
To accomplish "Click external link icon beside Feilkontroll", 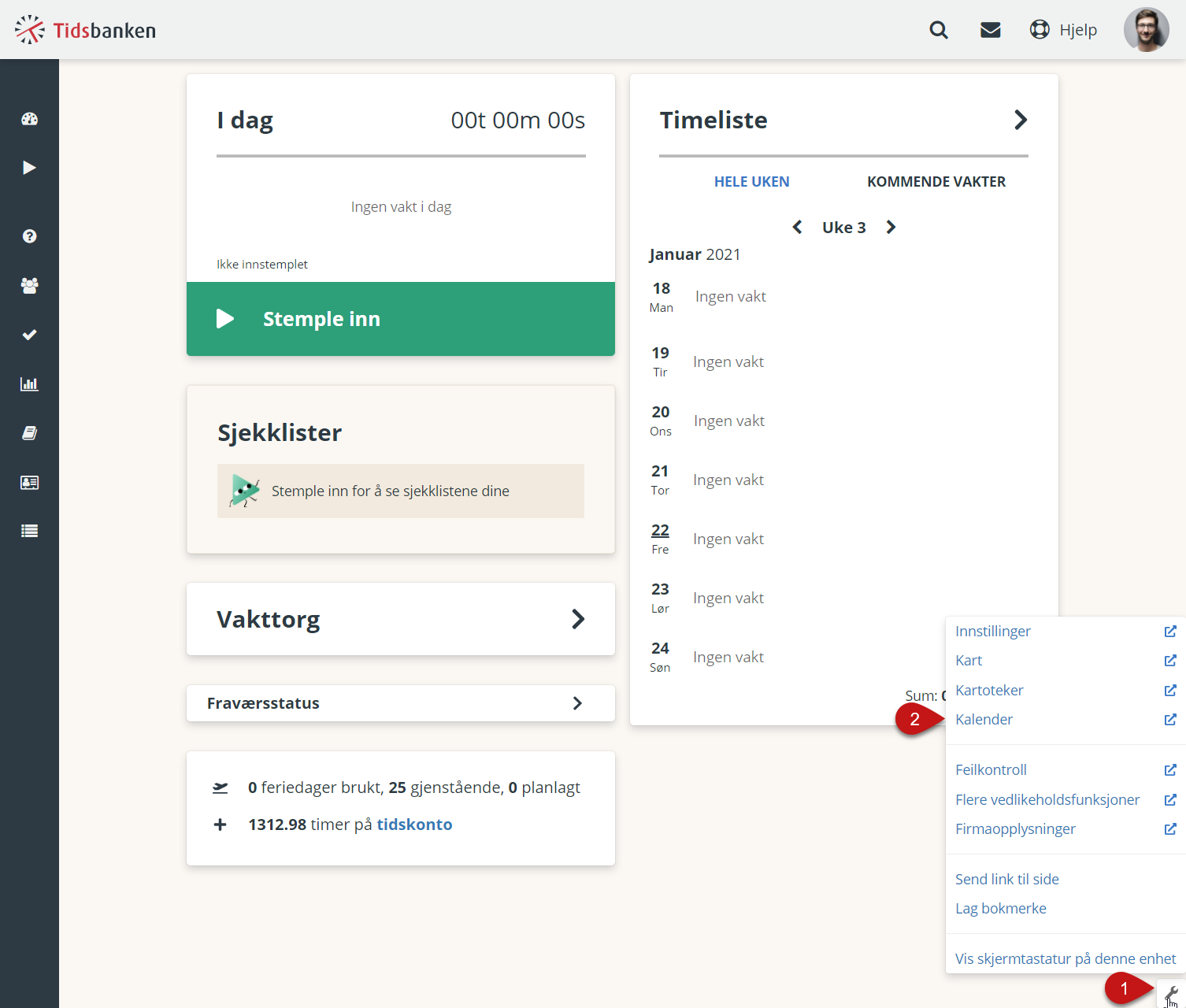I will 1170,769.
